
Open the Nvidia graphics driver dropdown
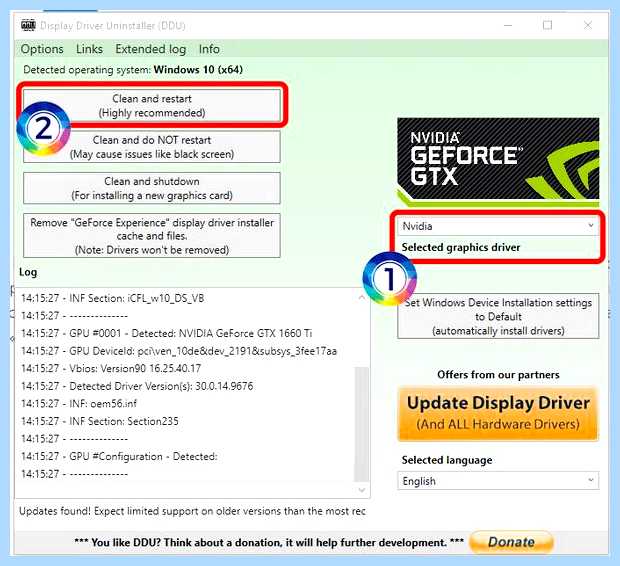(498, 226)
